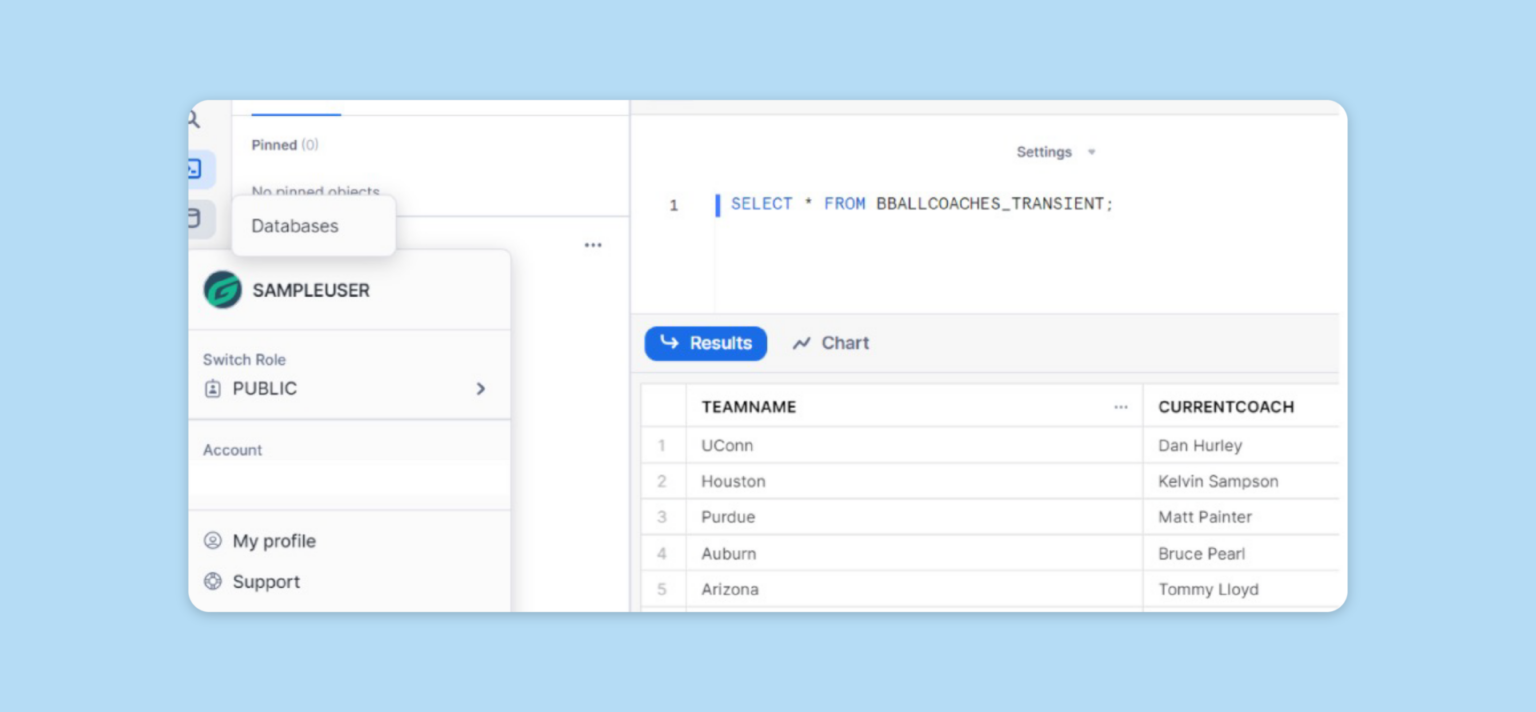The image size is (1536, 712).
Task: Click the Support lifebuoy icon
Action: pos(212,581)
